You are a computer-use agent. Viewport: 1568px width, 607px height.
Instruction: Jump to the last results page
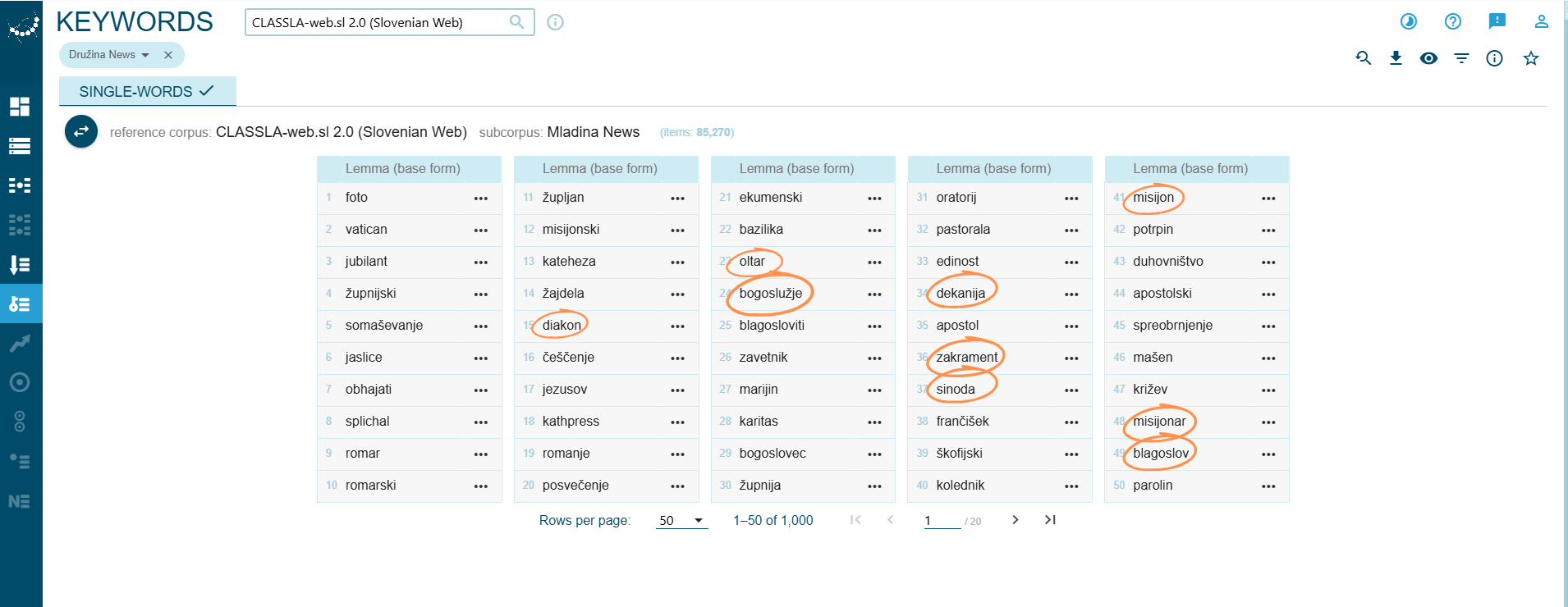click(1050, 519)
